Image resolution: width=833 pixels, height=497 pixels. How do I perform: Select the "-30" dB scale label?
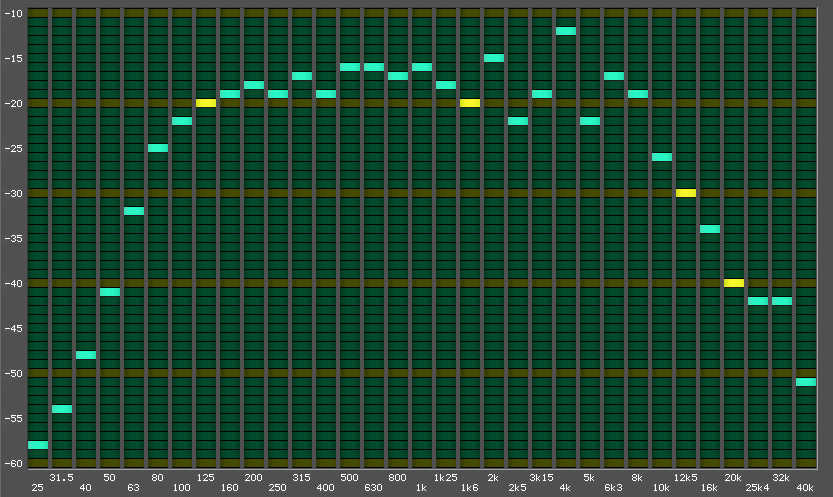[14, 193]
